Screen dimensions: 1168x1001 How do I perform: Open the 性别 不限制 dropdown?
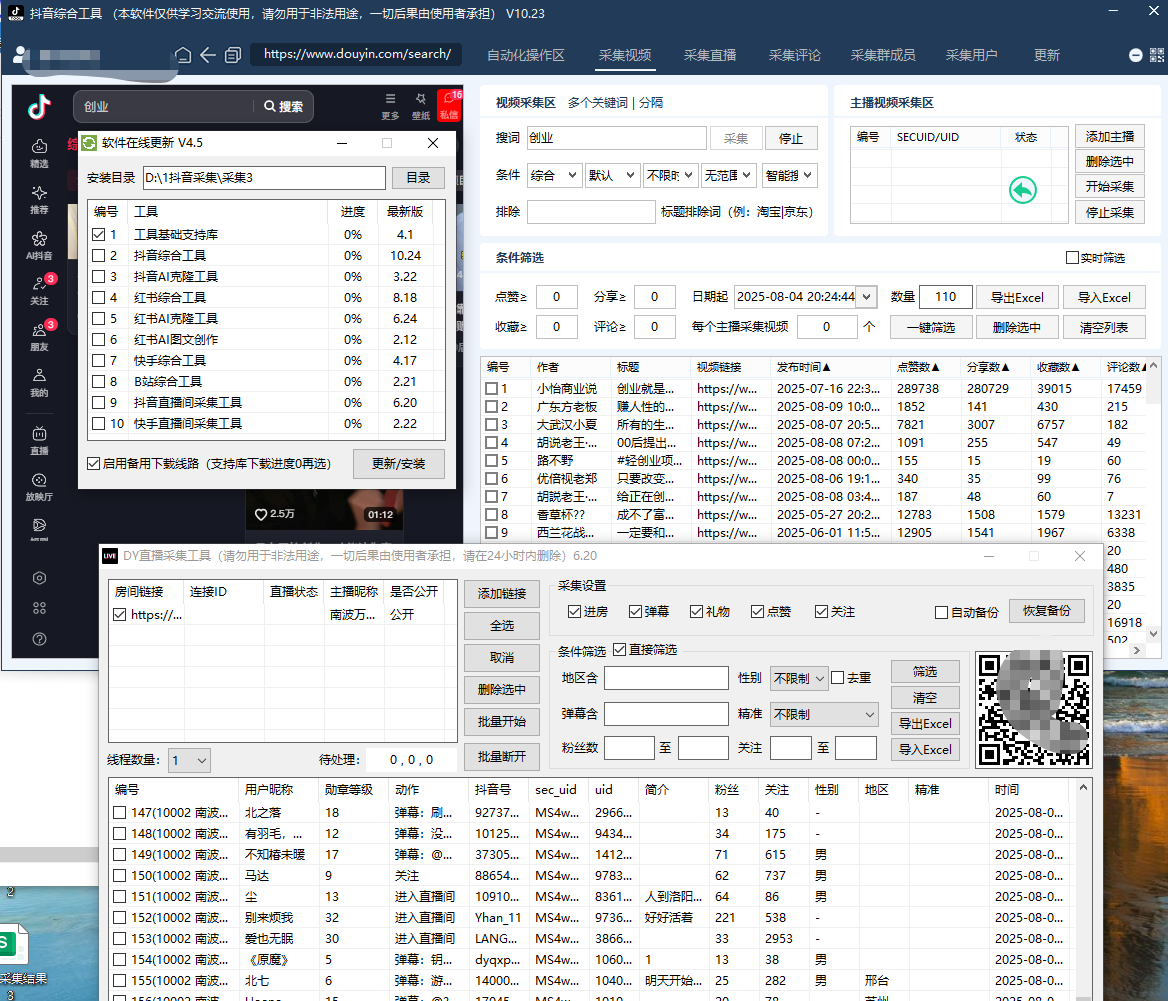coord(799,679)
